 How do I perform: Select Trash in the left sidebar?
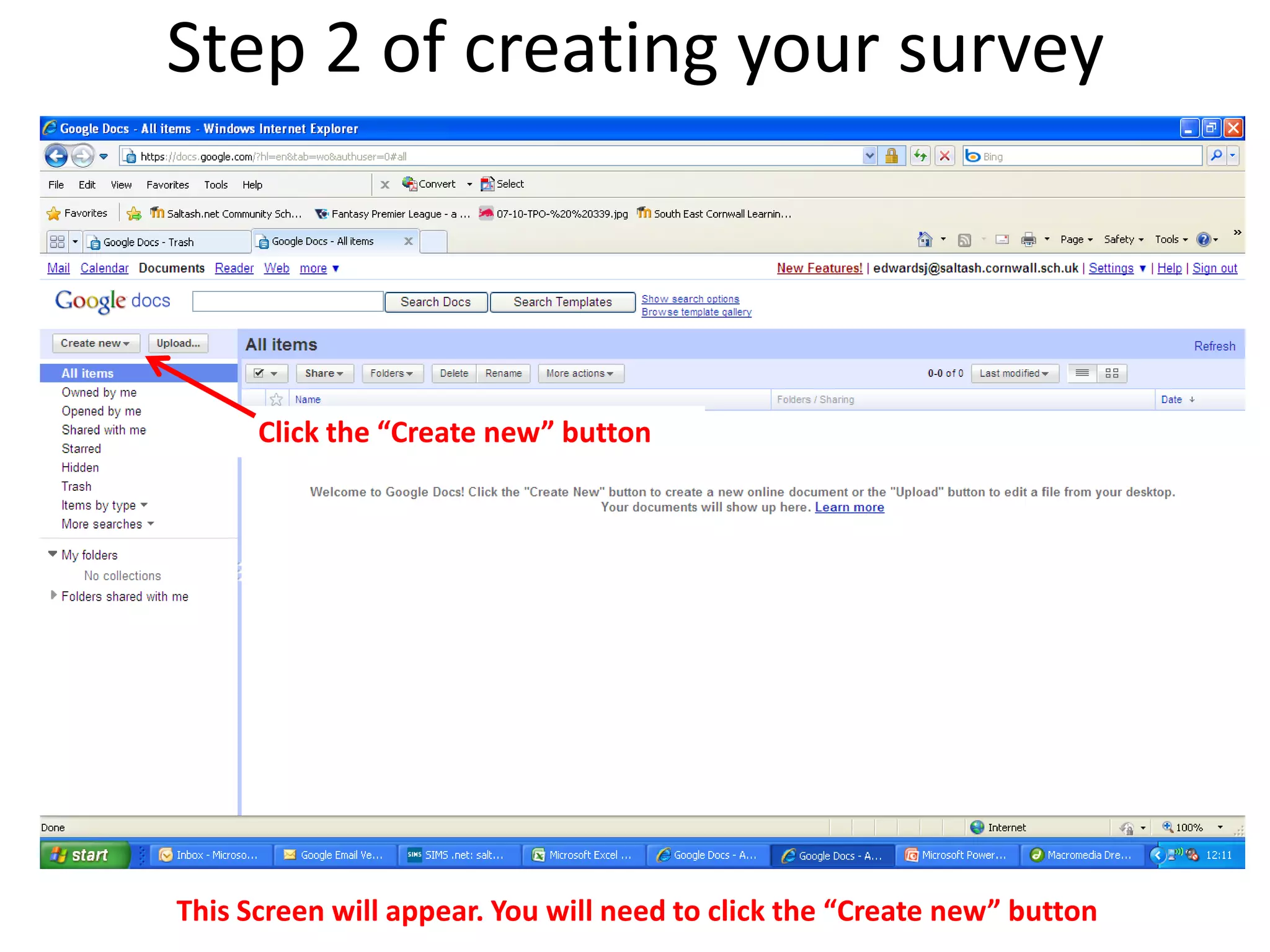[x=76, y=487]
